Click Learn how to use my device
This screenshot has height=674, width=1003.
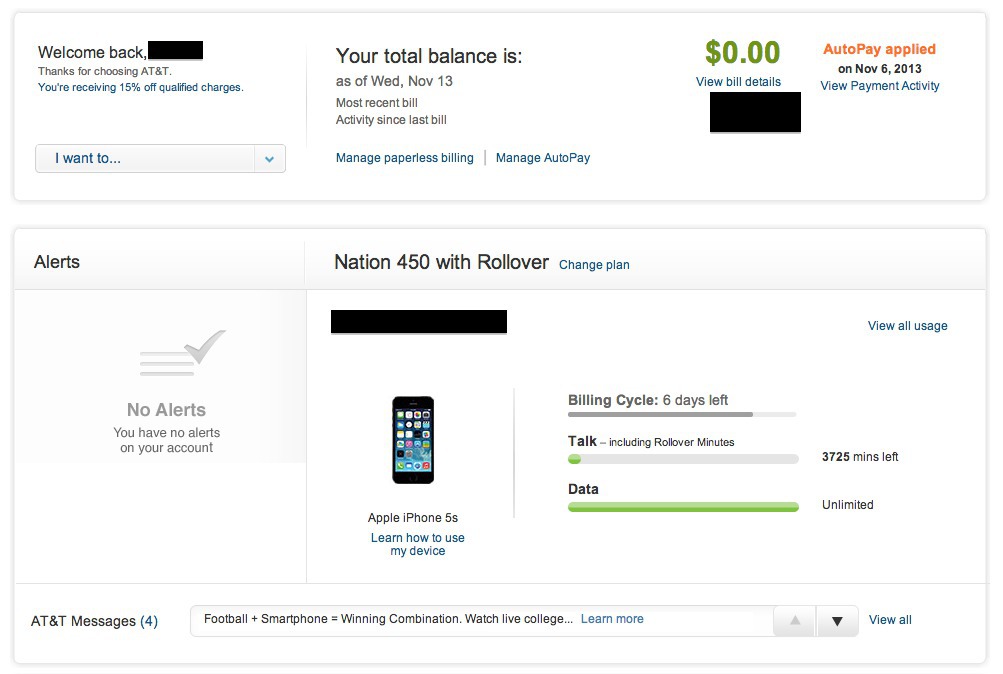[x=418, y=544]
